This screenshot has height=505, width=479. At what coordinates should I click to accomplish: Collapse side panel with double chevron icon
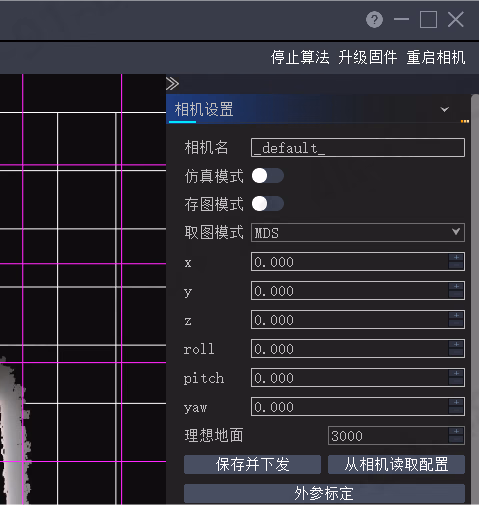coord(172,84)
